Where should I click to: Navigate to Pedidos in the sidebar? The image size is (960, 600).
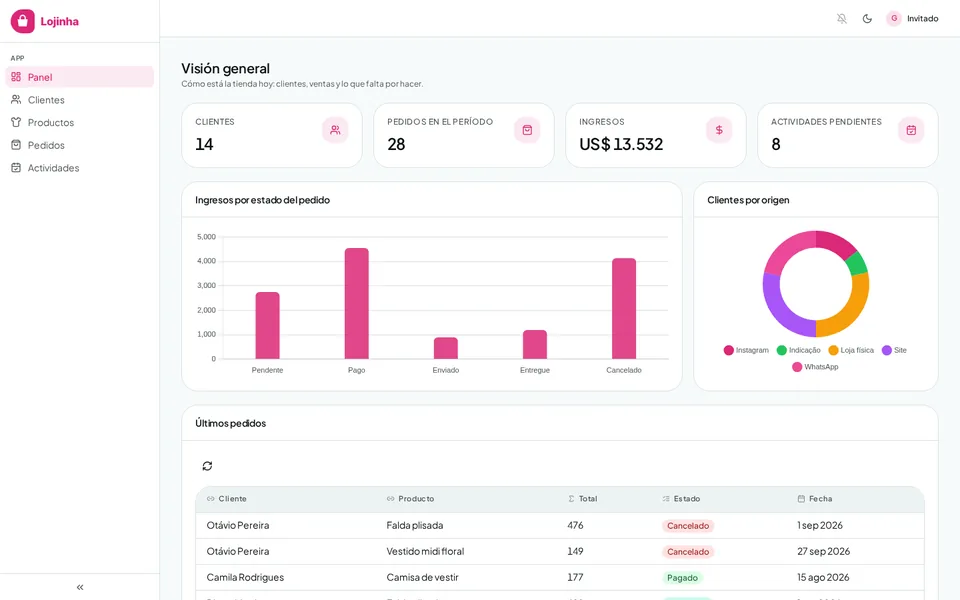click(80, 145)
